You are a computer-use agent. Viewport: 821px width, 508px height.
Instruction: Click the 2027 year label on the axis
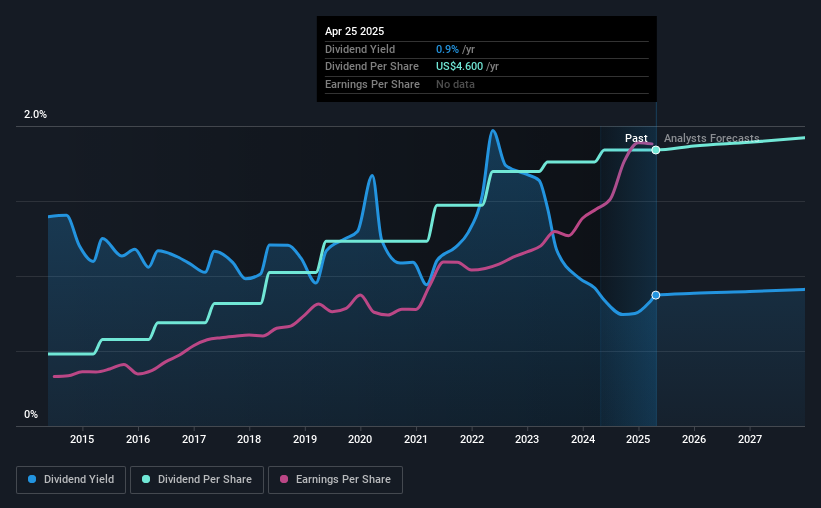coord(750,439)
